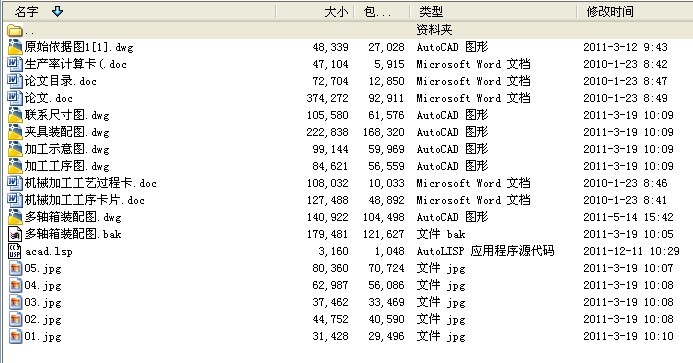Click packed size 104,498
Screen dimensions: 693x363
point(384,217)
